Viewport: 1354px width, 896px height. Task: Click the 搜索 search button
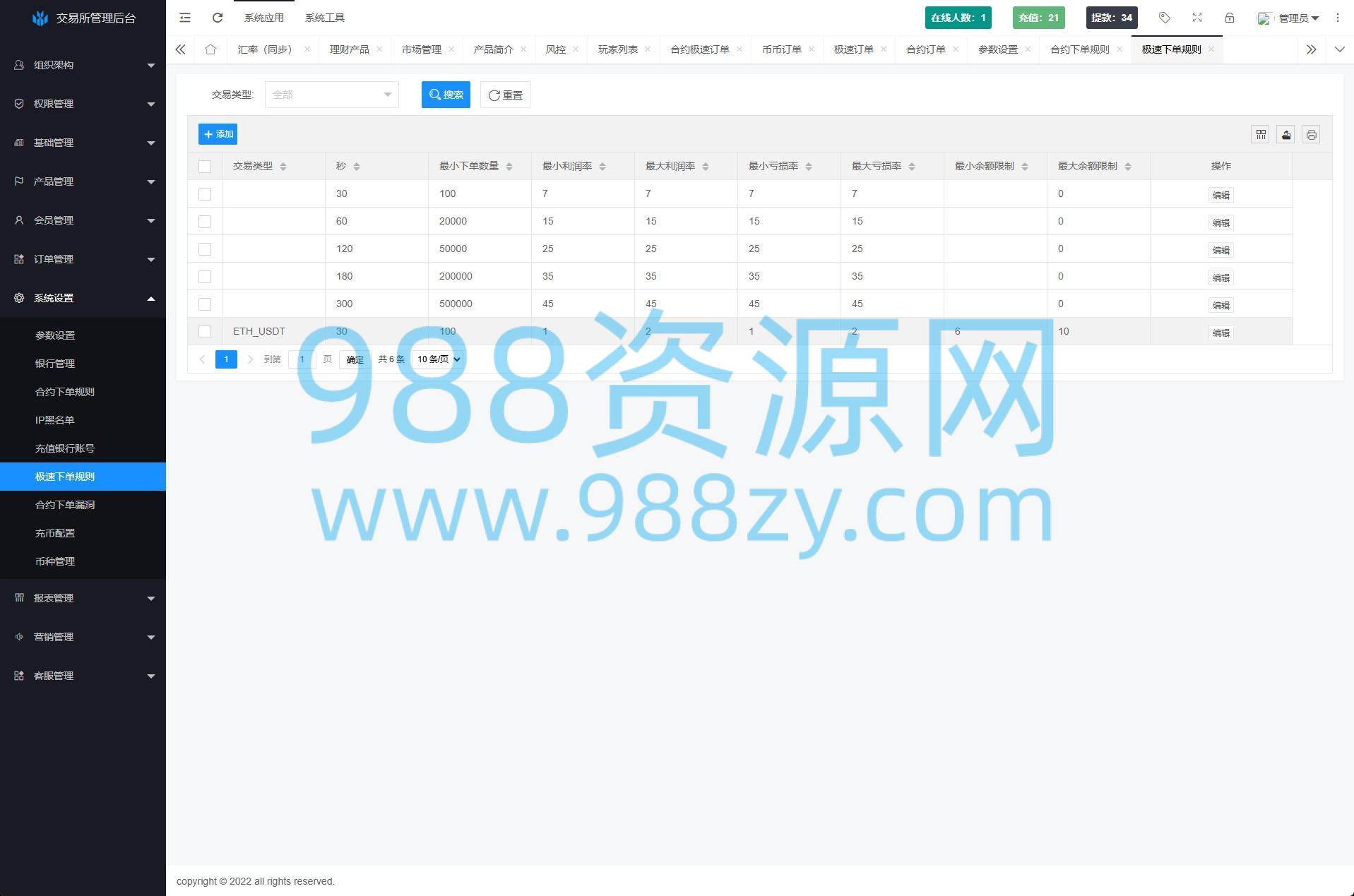click(446, 95)
